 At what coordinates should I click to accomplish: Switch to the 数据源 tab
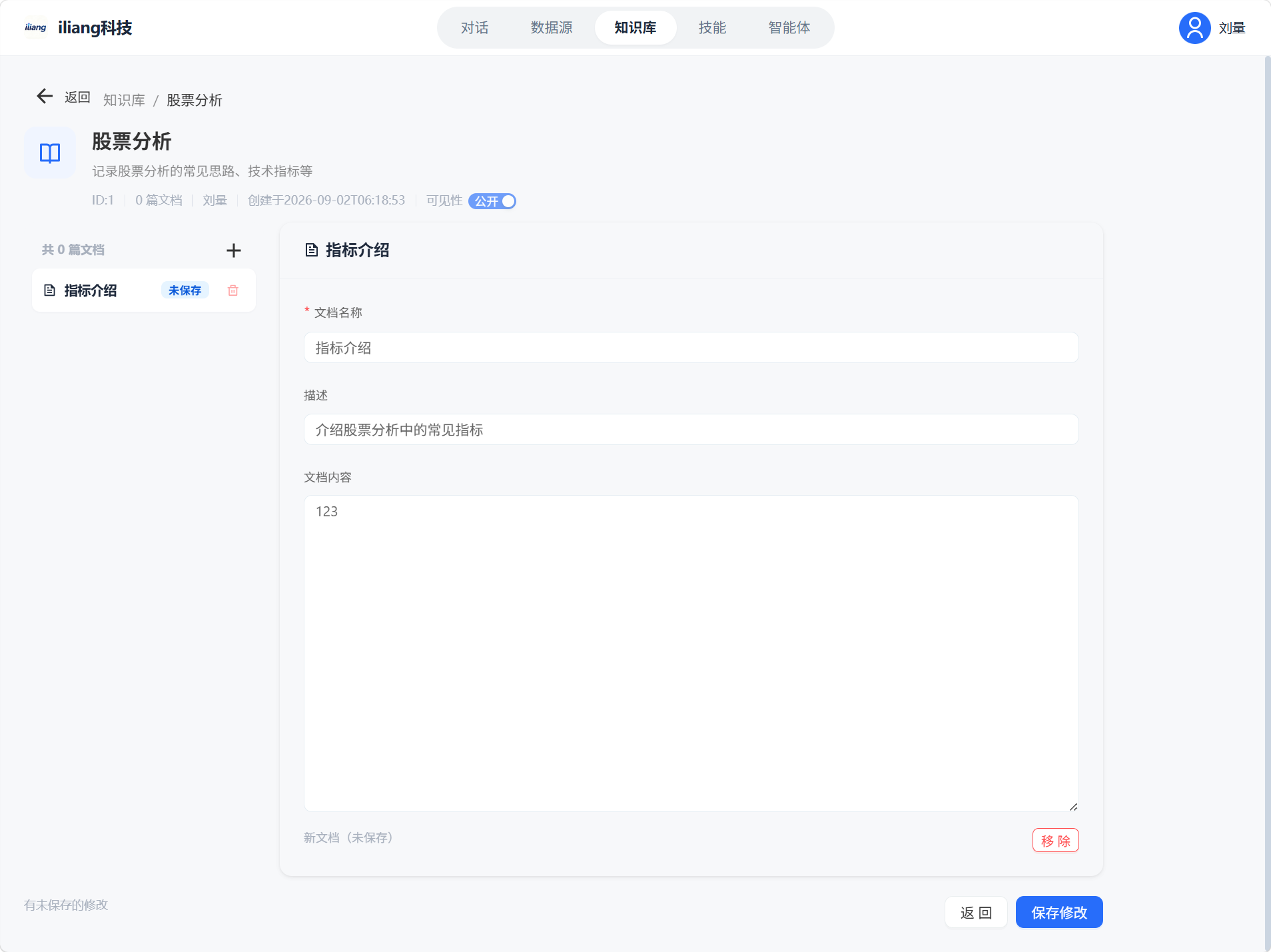[552, 28]
